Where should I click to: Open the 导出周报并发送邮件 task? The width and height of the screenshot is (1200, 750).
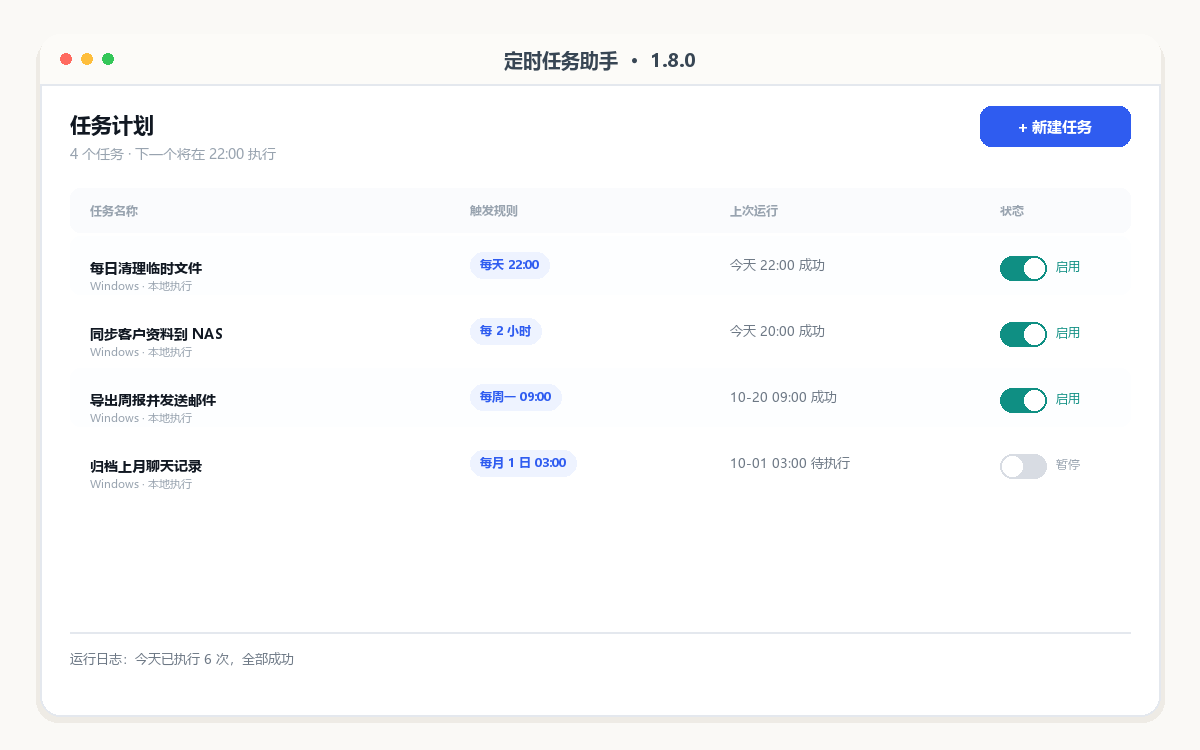[153, 400]
